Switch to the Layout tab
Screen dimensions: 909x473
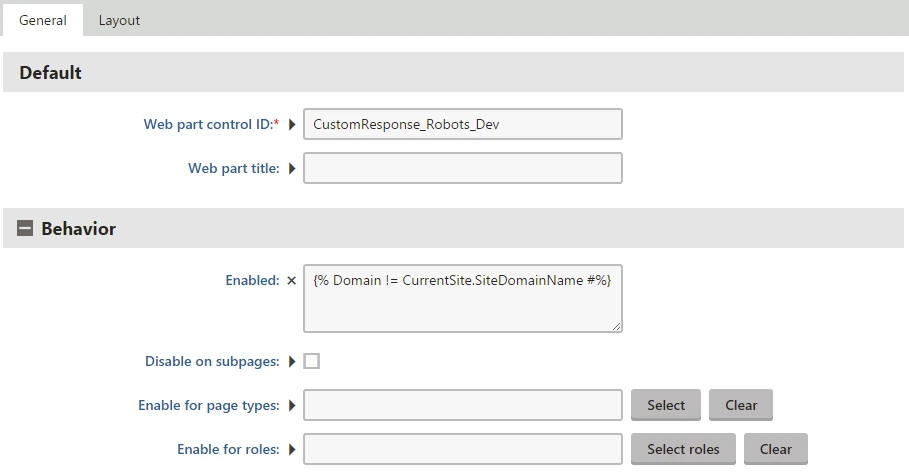coord(119,20)
